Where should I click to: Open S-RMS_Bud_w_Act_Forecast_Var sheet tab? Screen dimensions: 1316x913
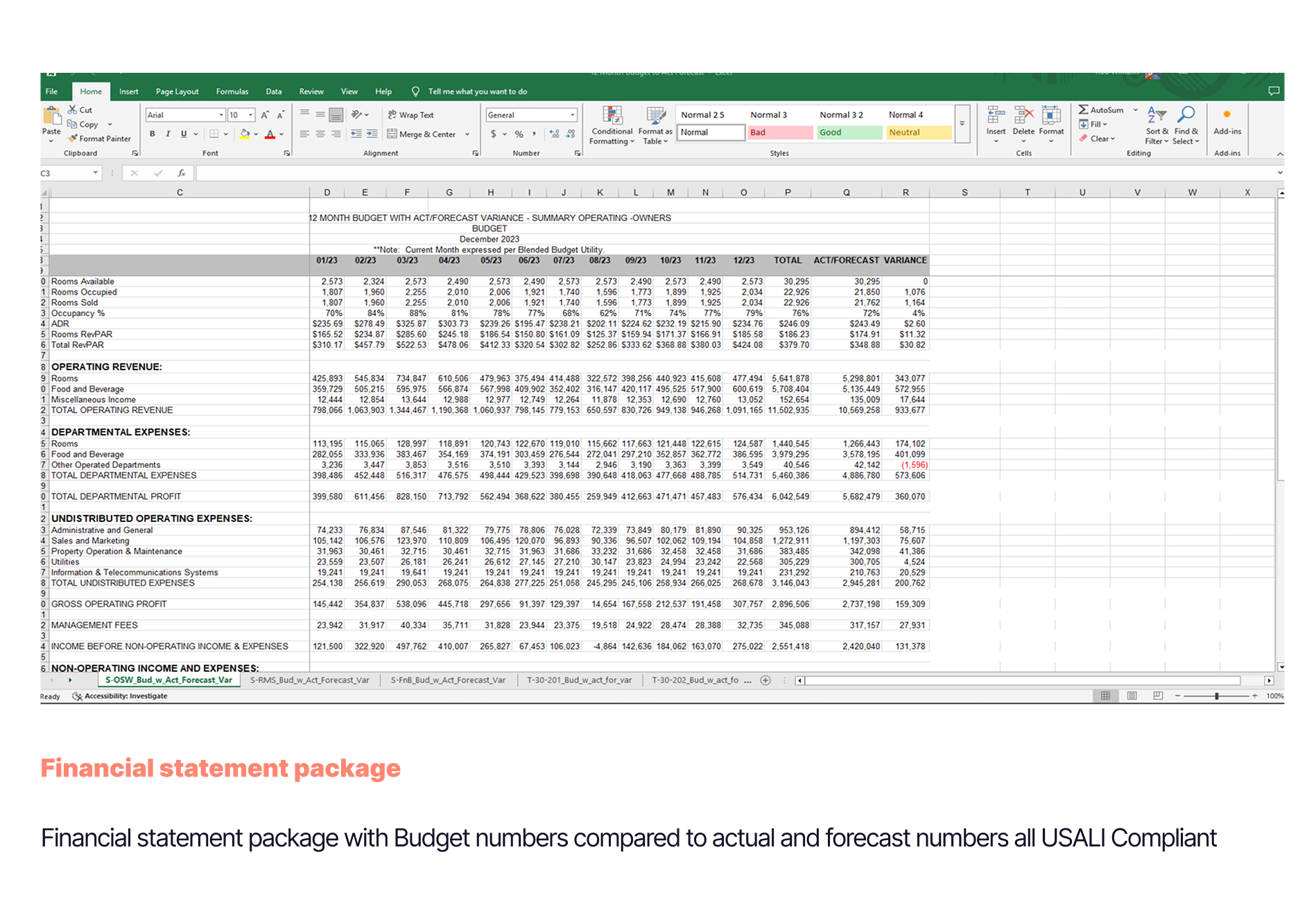(x=309, y=680)
